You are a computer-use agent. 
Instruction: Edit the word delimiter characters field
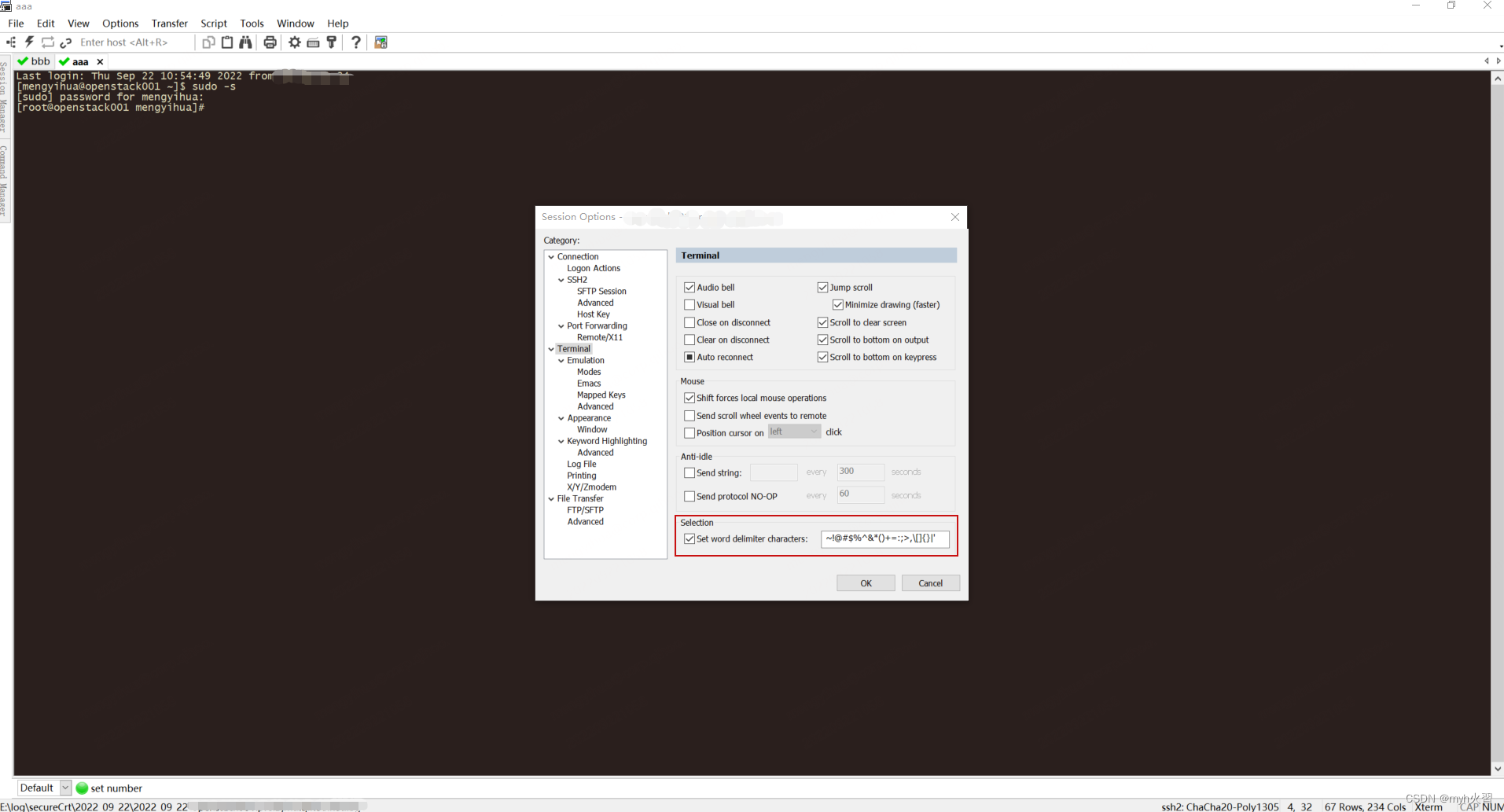[884, 538]
